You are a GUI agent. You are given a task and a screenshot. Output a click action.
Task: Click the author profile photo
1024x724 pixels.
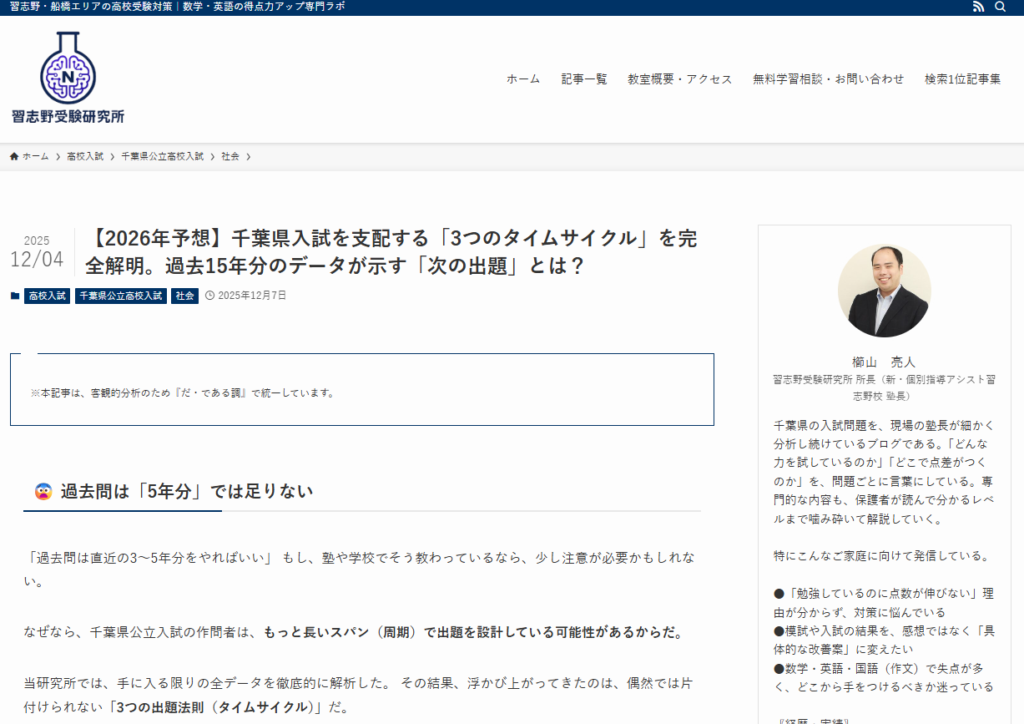pos(884,291)
